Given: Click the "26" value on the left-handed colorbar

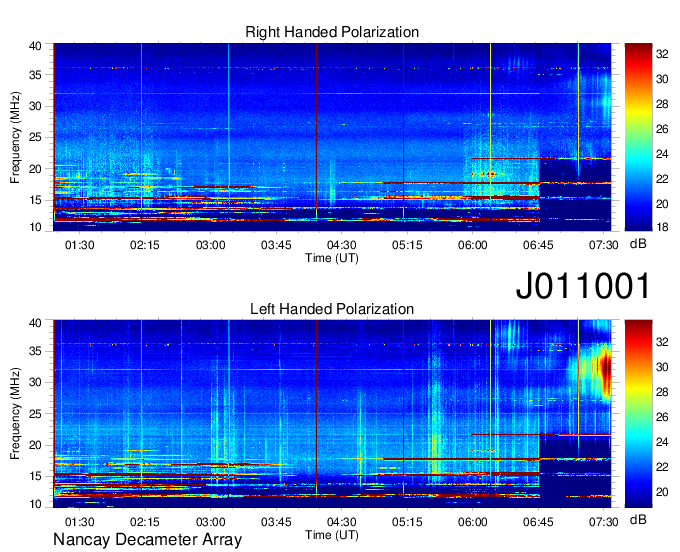Looking at the screenshot, I should click(x=662, y=417).
